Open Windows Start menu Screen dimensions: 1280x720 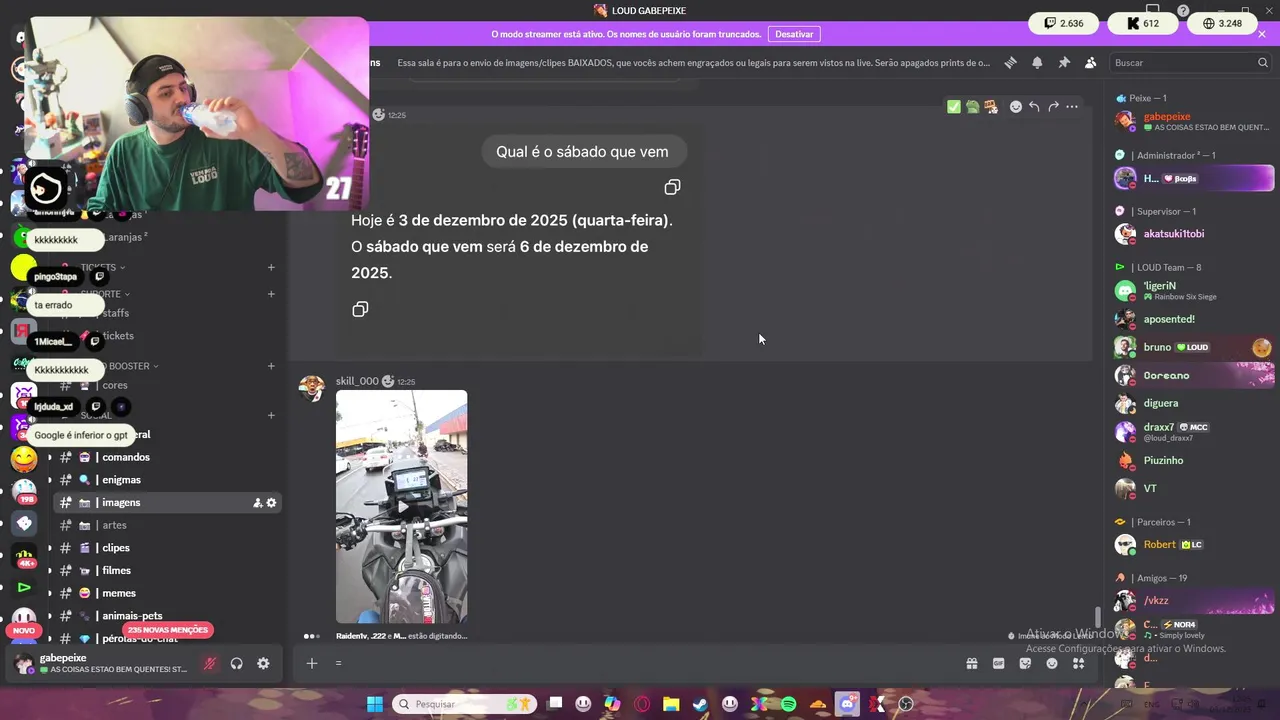click(x=374, y=704)
